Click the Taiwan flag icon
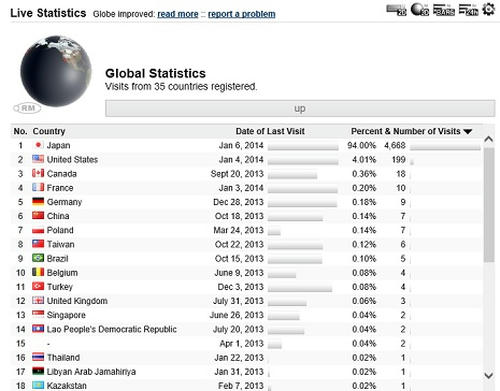Viewport: 500px width, 391px height. pos(38,244)
